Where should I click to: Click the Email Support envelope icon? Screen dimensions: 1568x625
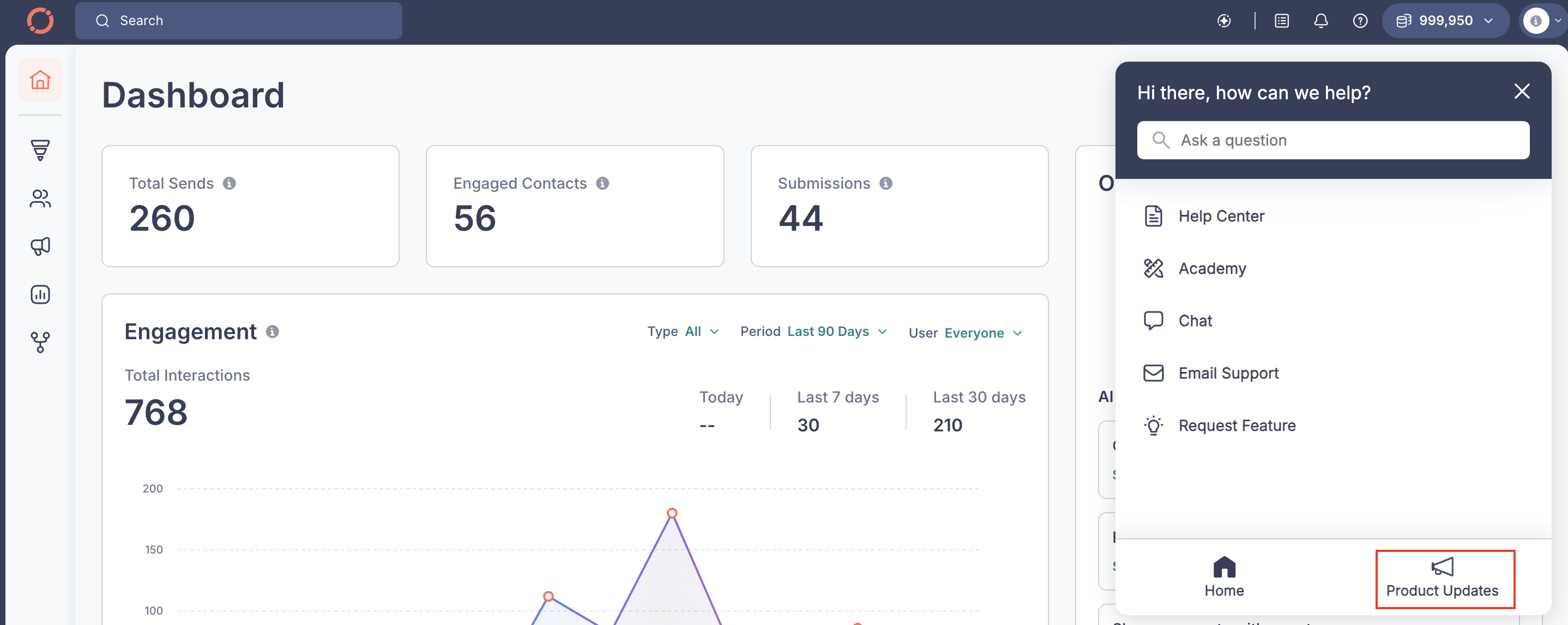(1154, 374)
